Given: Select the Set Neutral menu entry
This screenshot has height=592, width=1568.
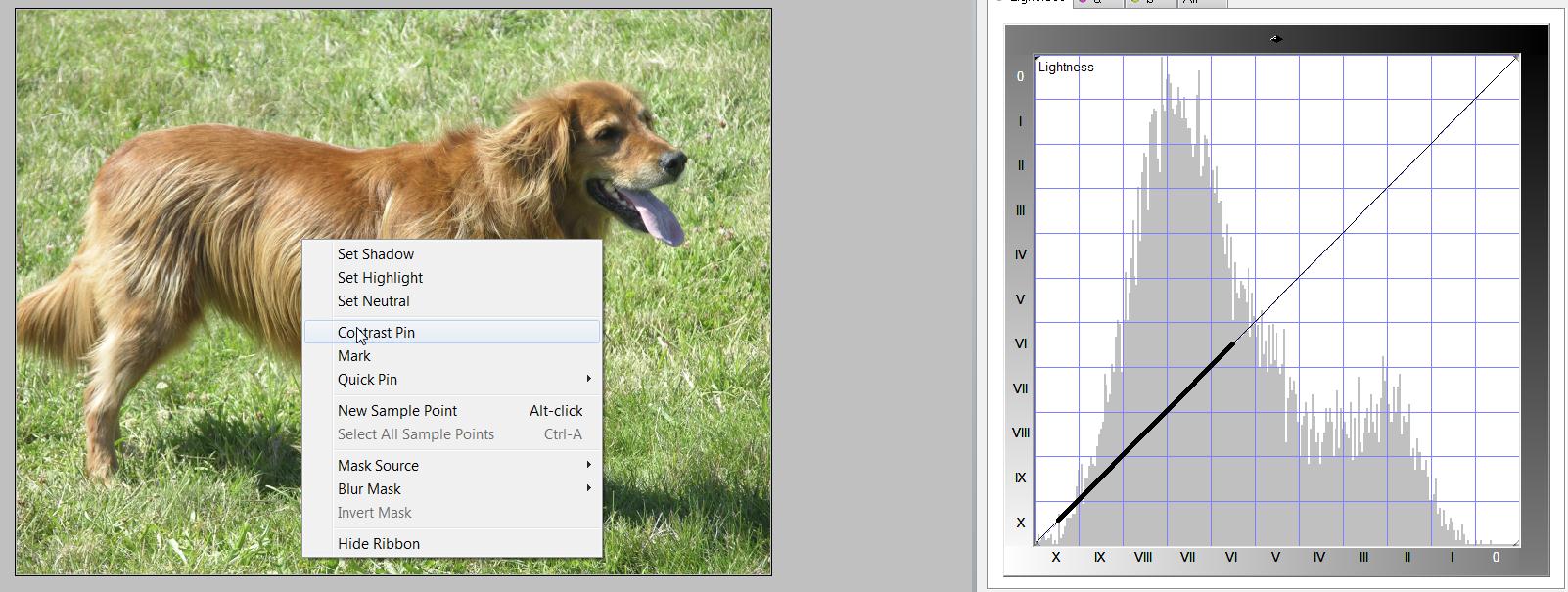Looking at the screenshot, I should [x=452, y=301].
